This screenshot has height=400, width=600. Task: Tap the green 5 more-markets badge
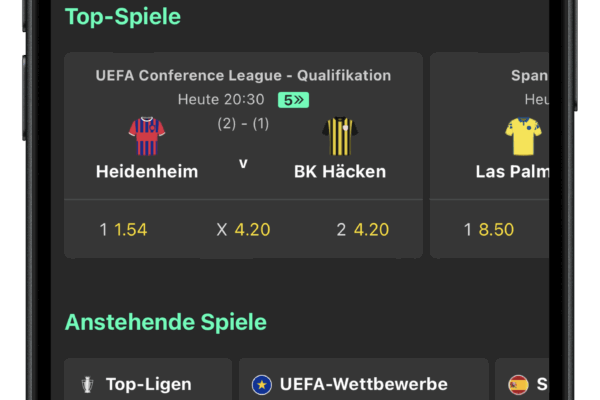293,100
